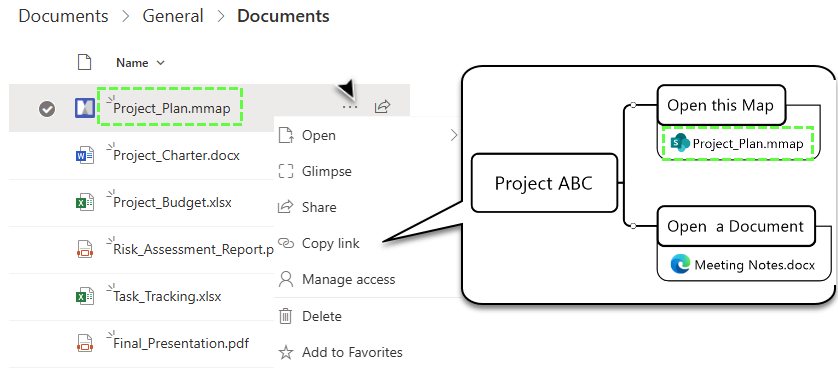Expand the Open submenu arrow
Viewport: 838px width, 373px height.
pyautogui.click(x=454, y=135)
